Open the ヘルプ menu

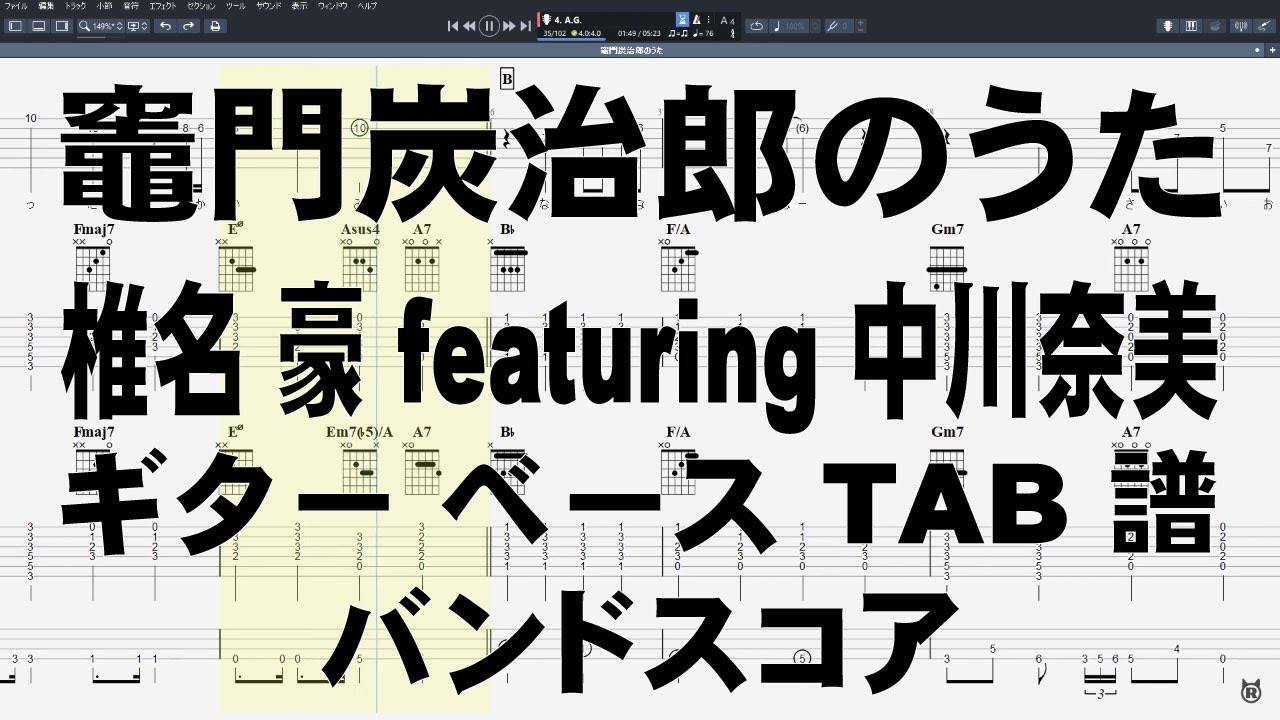pos(367,6)
